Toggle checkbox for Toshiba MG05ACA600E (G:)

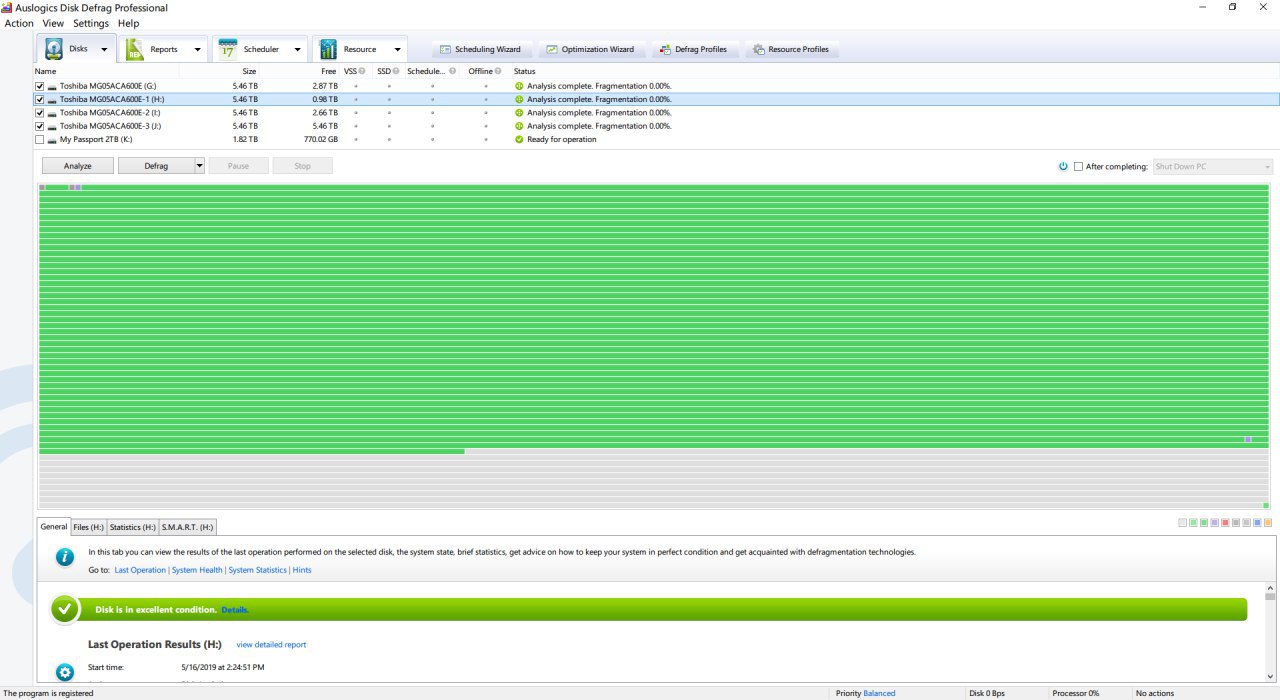pyautogui.click(x=40, y=86)
